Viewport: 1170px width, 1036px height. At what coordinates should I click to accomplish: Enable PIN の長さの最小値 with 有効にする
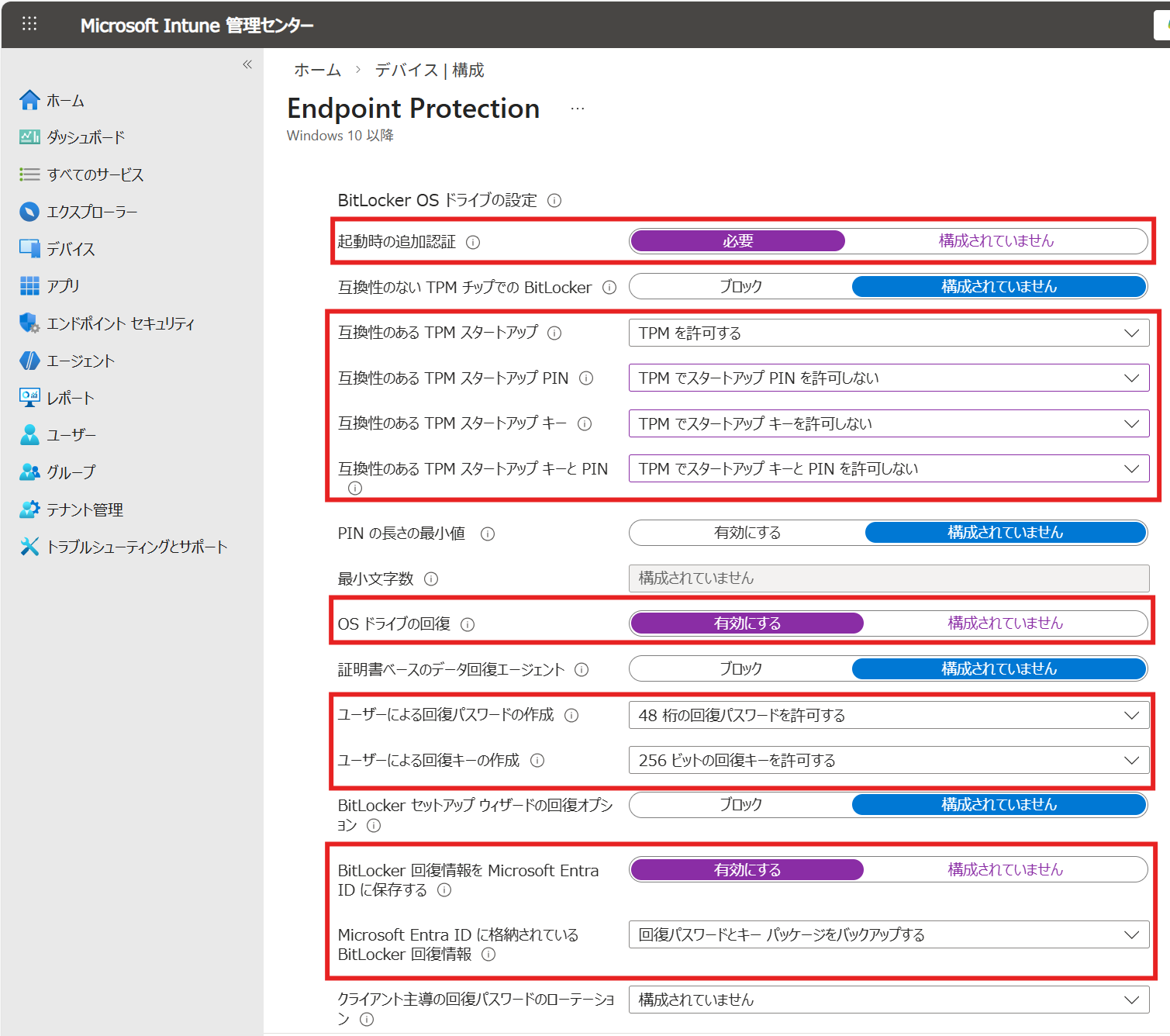pos(747,533)
